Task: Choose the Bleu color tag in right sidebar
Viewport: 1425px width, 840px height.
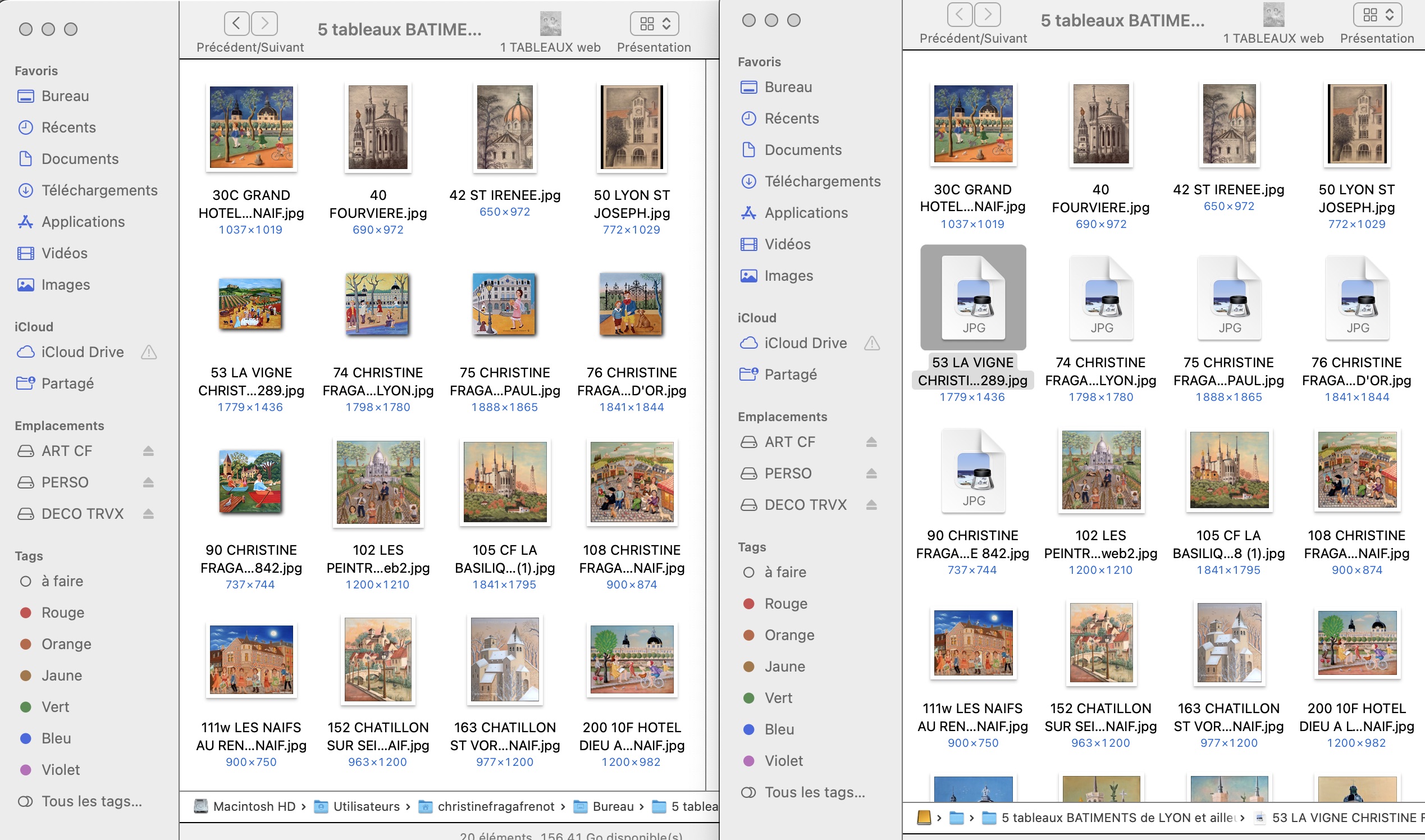Action: (x=779, y=729)
